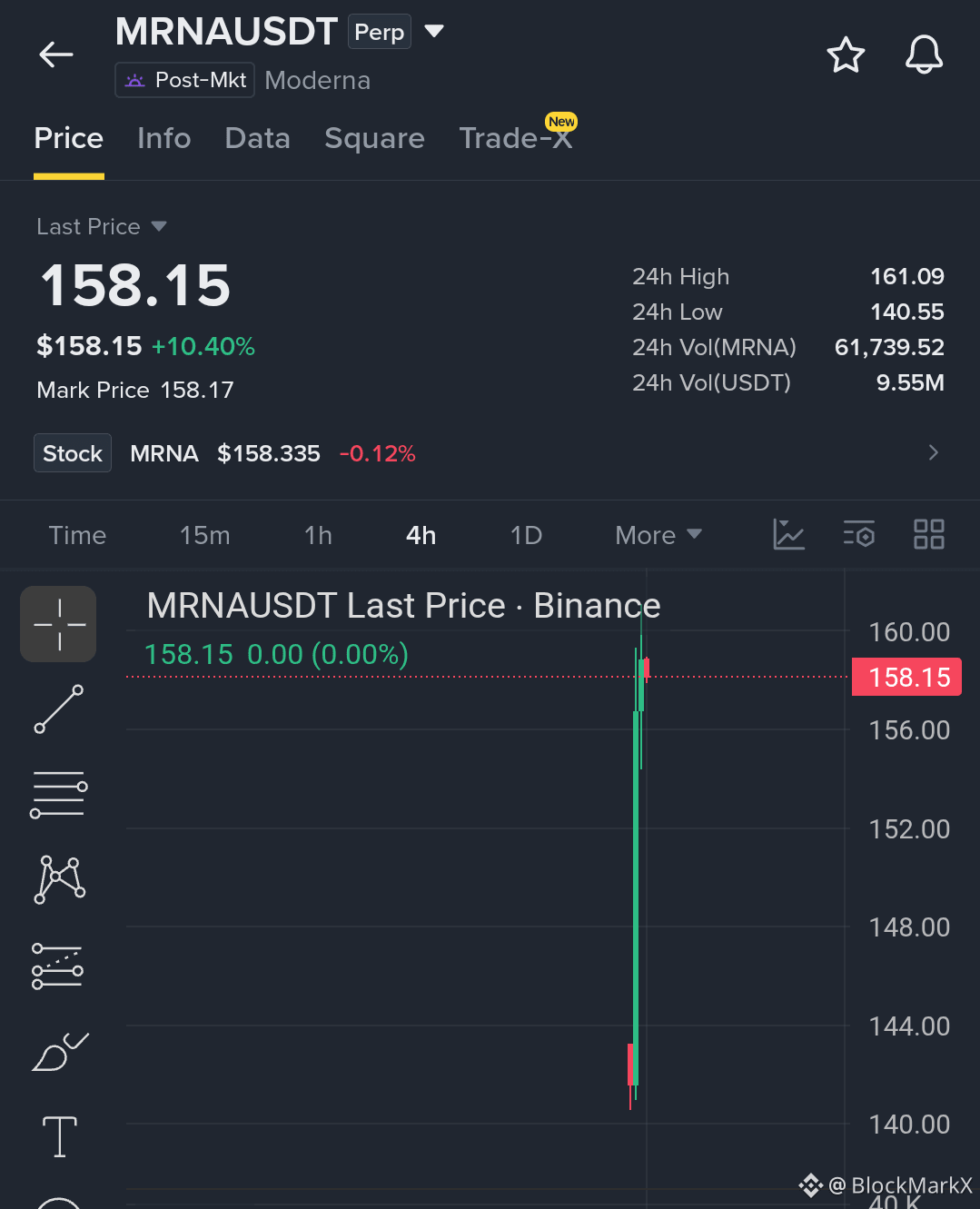
Task: Click the large 158.15 last price
Action: (135, 285)
